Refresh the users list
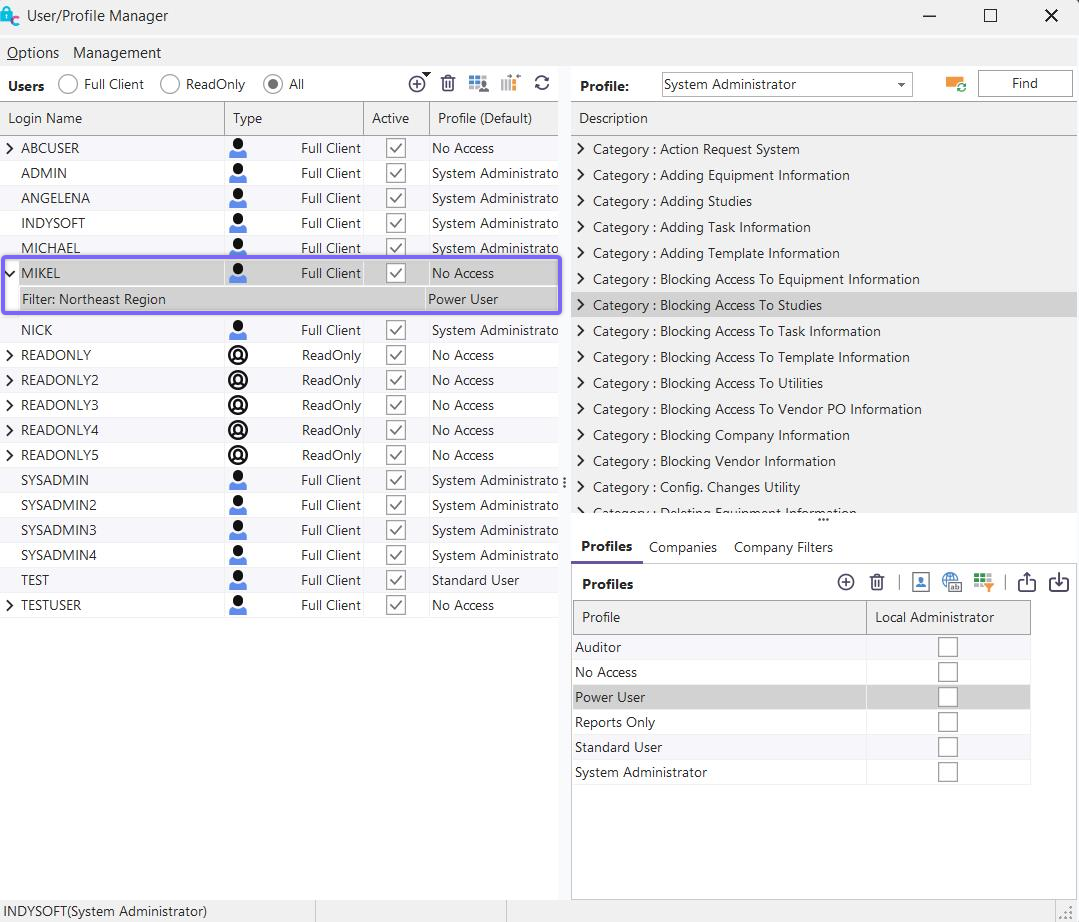This screenshot has width=1079, height=922. tap(542, 84)
